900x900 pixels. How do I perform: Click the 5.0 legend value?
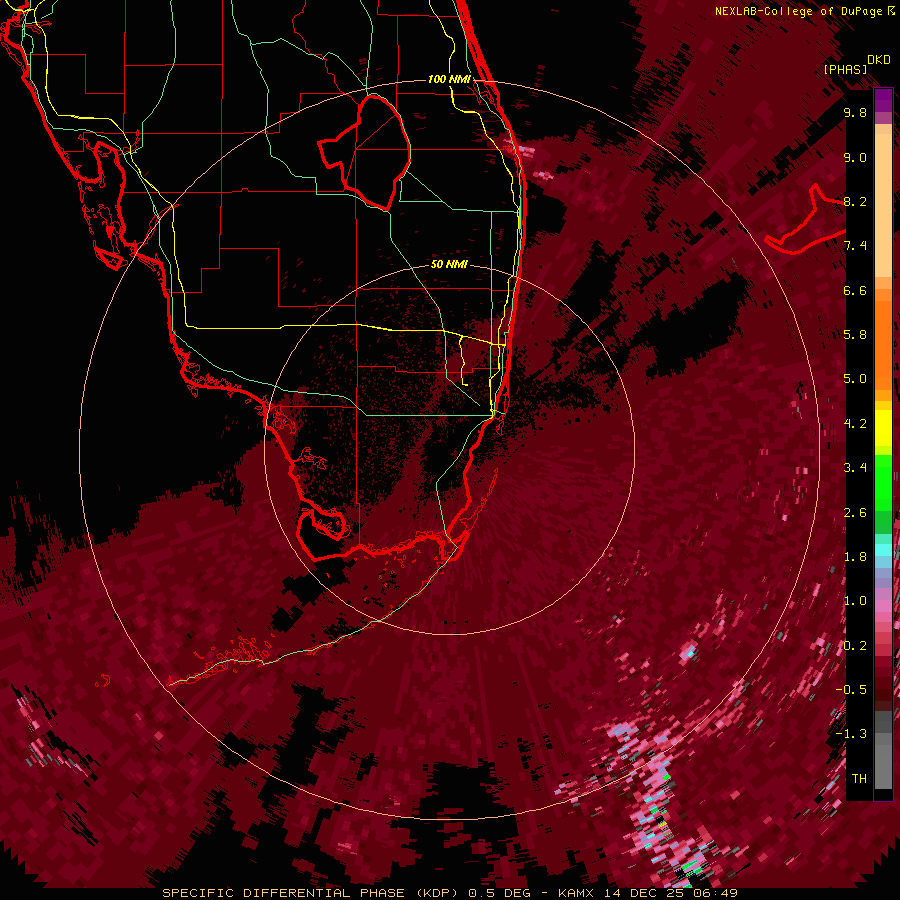click(855, 379)
